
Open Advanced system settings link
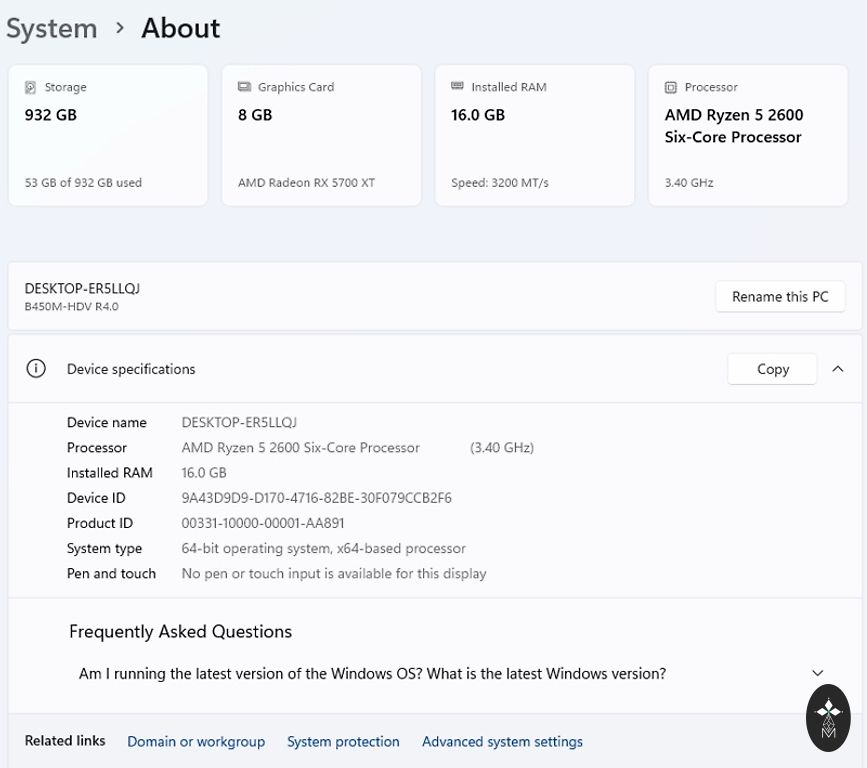[x=502, y=741]
